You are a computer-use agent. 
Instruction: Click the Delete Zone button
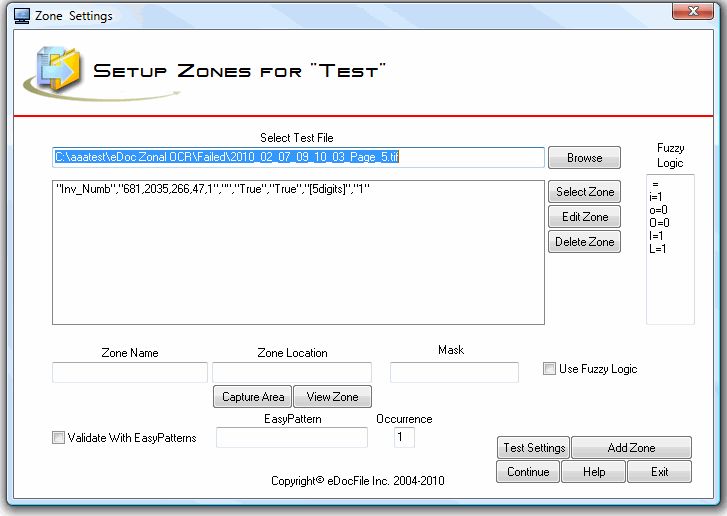pyautogui.click(x=584, y=242)
